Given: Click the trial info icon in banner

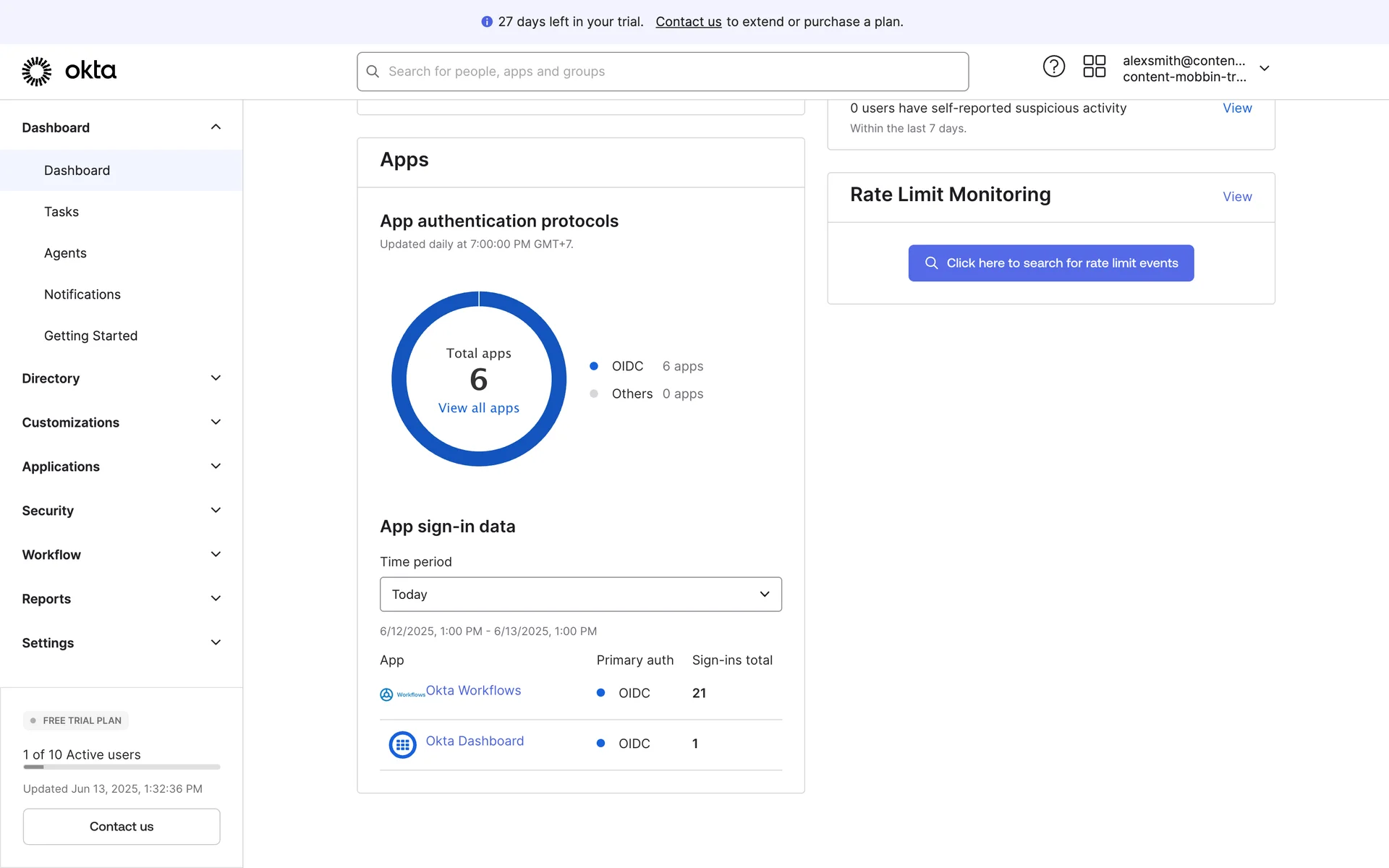Looking at the screenshot, I should click(487, 22).
